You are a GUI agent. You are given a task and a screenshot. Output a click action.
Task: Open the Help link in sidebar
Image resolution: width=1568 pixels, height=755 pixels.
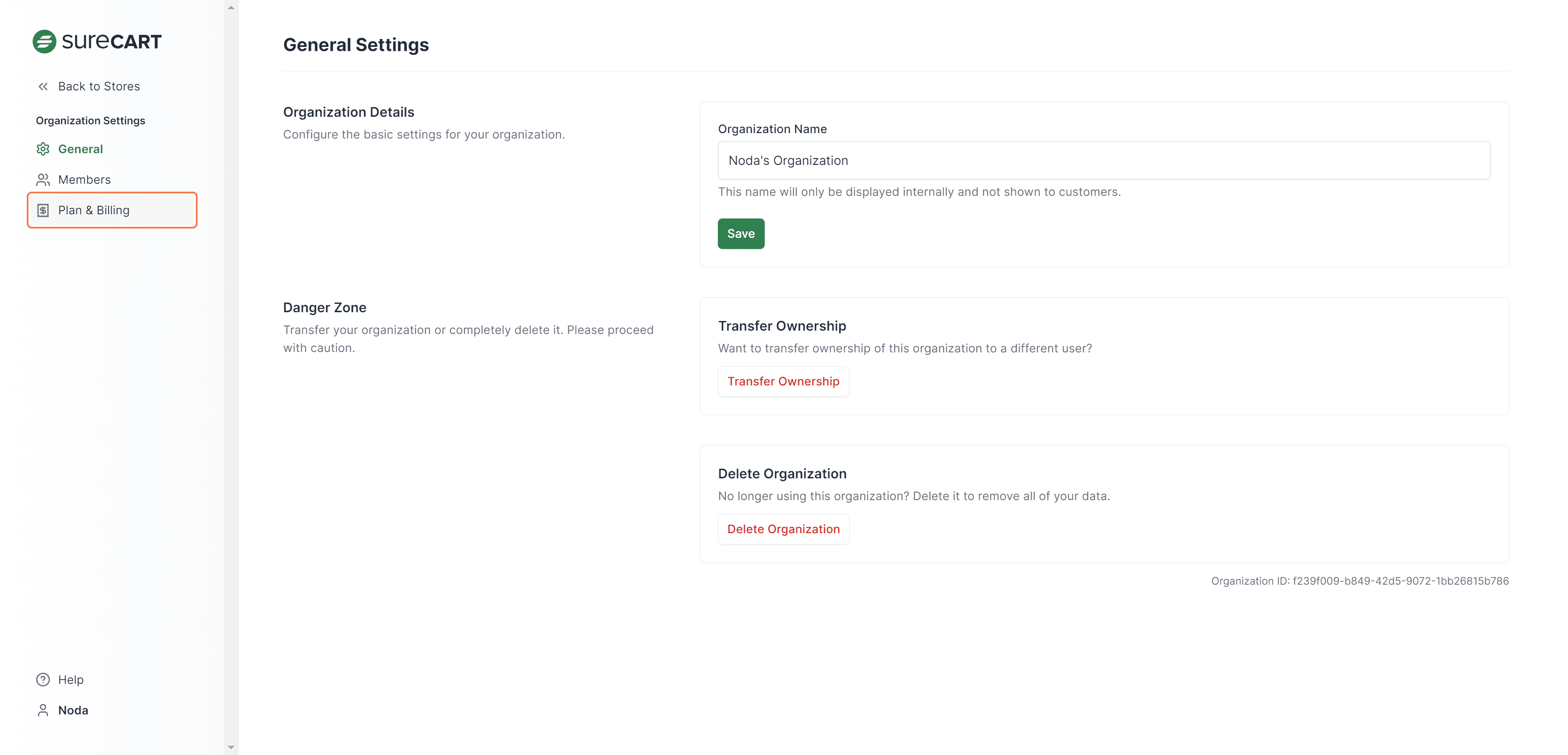point(71,680)
